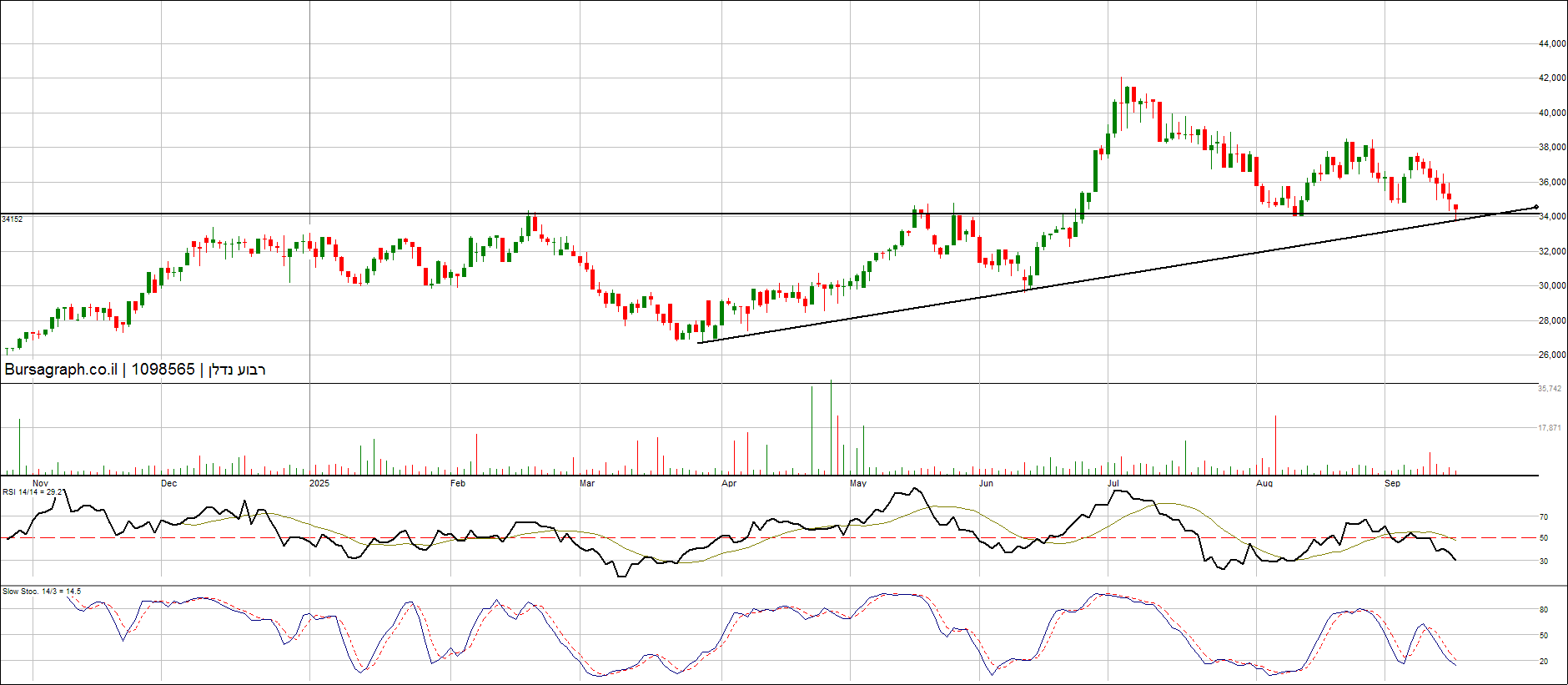Select the RSI 14/14 indicator label
Viewport: 1568px width, 685px height.
pyautogui.click(x=33, y=492)
